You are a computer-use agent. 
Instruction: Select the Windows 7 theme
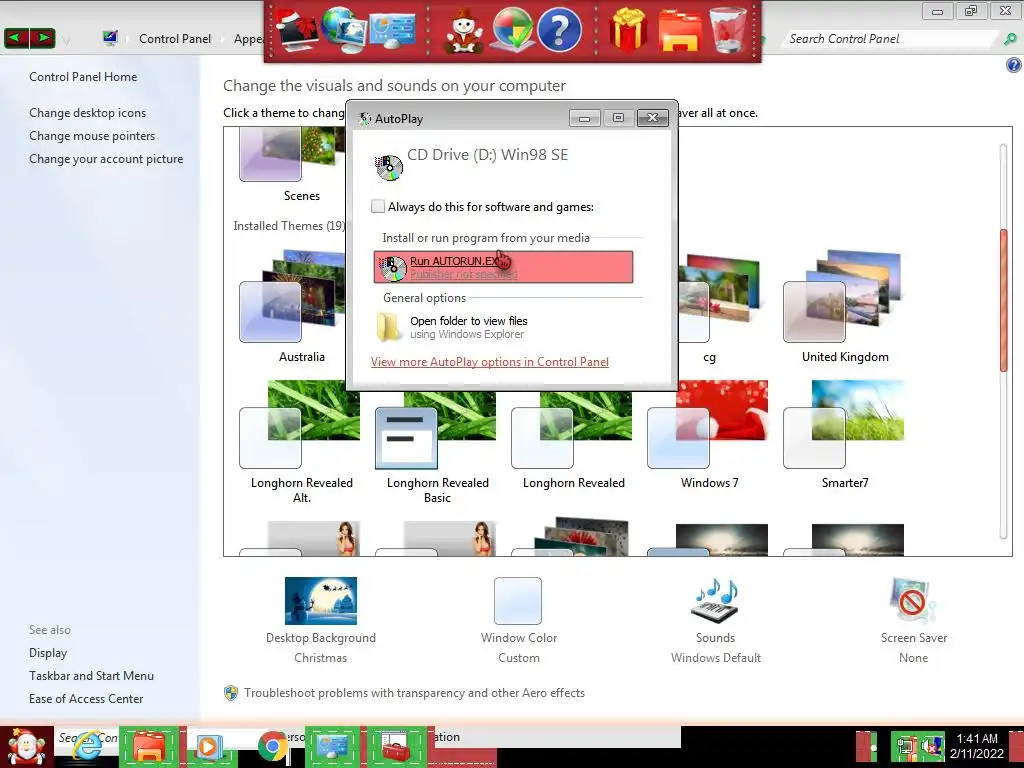[x=709, y=435]
